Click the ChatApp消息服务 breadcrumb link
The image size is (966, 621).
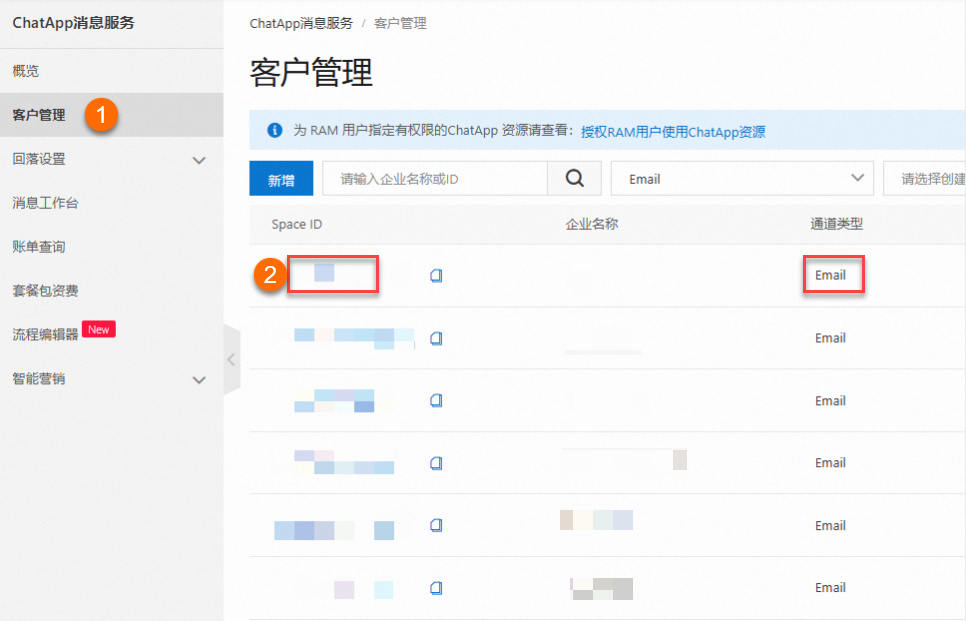click(x=301, y=23)
